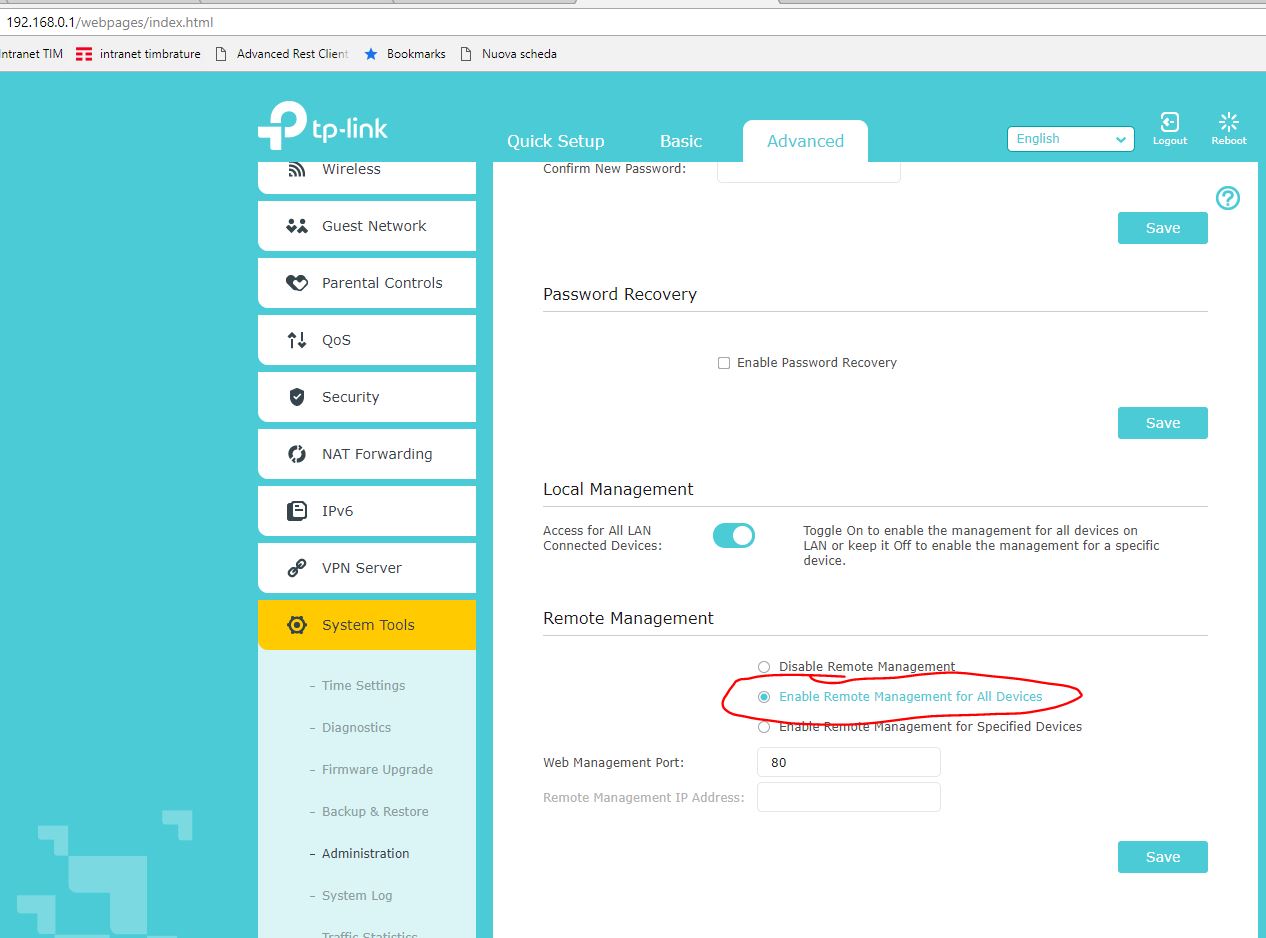Click the QoS arrows icon

pyautogui.click(x=297, y=340)
